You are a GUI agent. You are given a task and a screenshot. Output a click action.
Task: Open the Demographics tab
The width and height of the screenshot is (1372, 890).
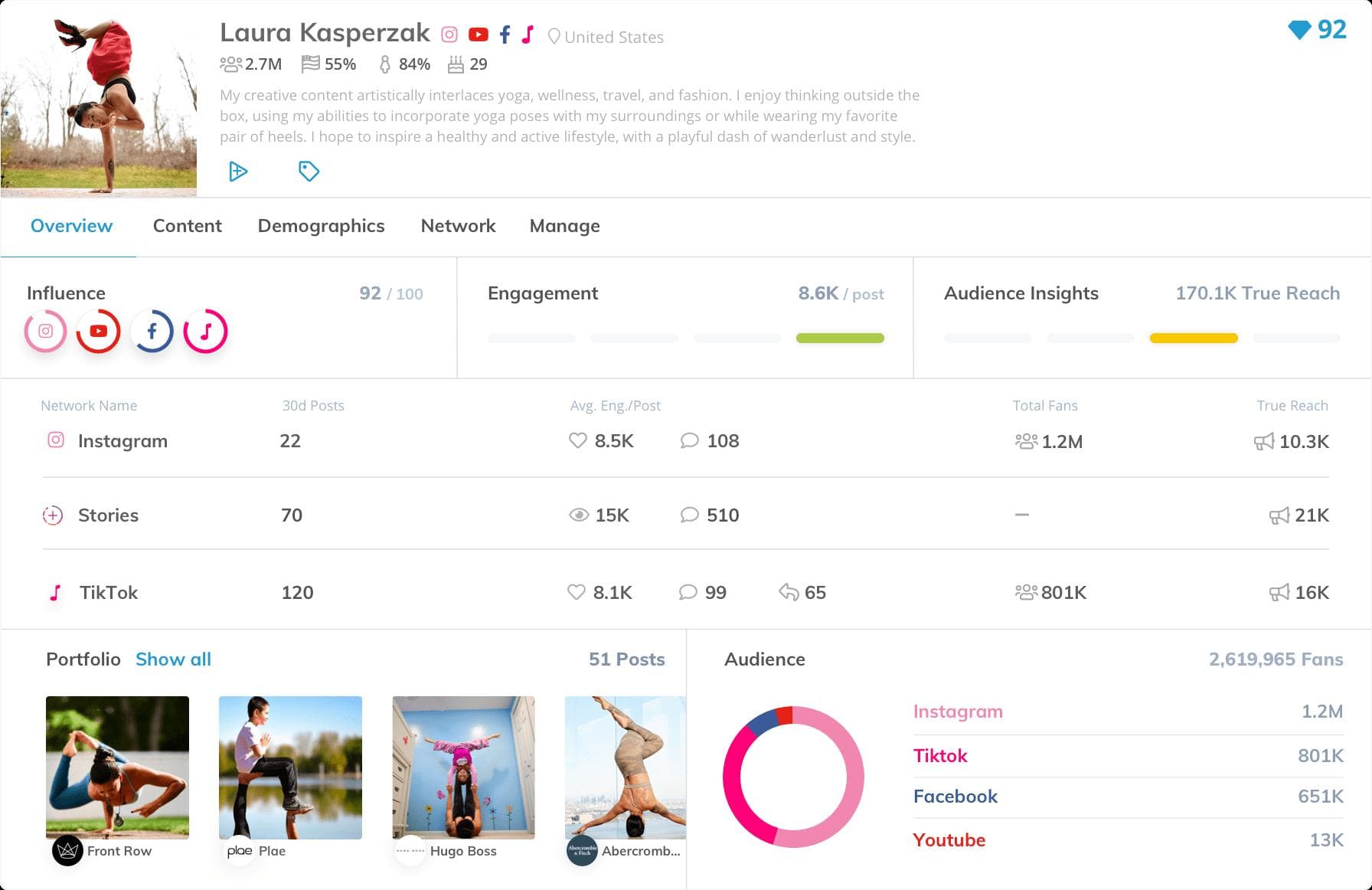click(x=321, y=226)
